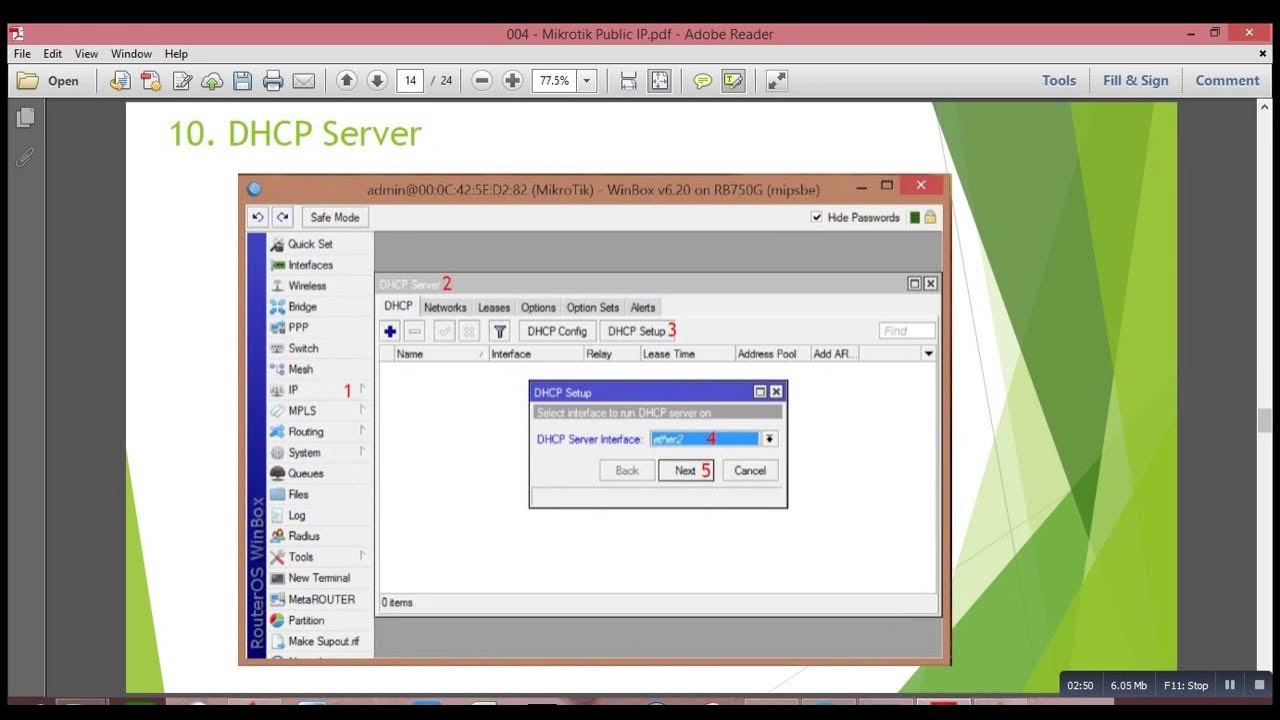Toggle the Safe Mode button in WinBox
1280x720 pixels.
point(334,217)
